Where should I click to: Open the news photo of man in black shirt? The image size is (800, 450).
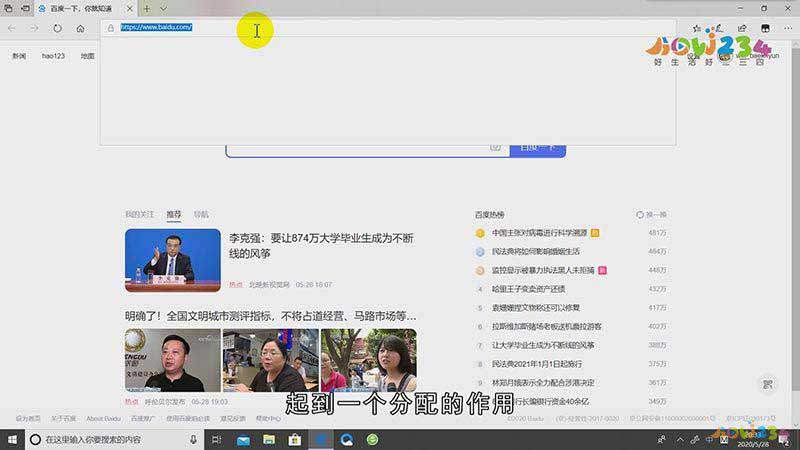[173, 360]
